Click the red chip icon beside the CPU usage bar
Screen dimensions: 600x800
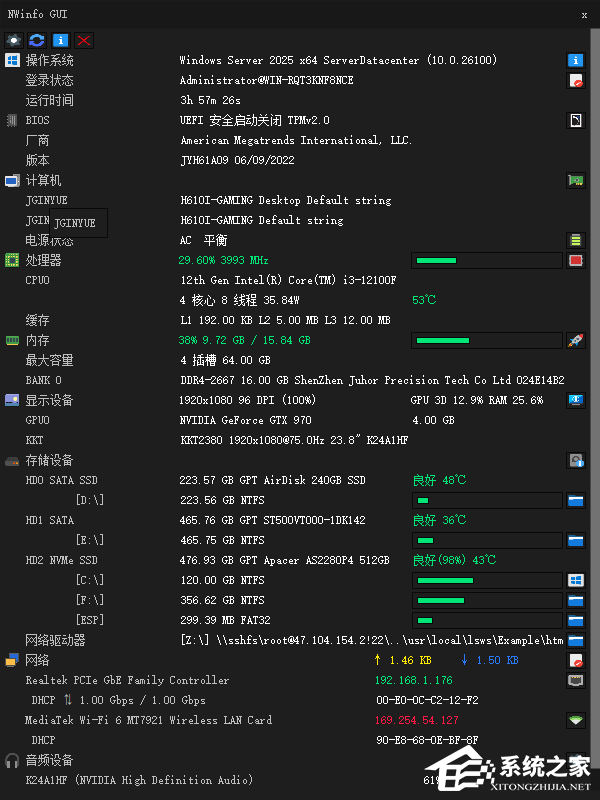click(x=576, y=260)
